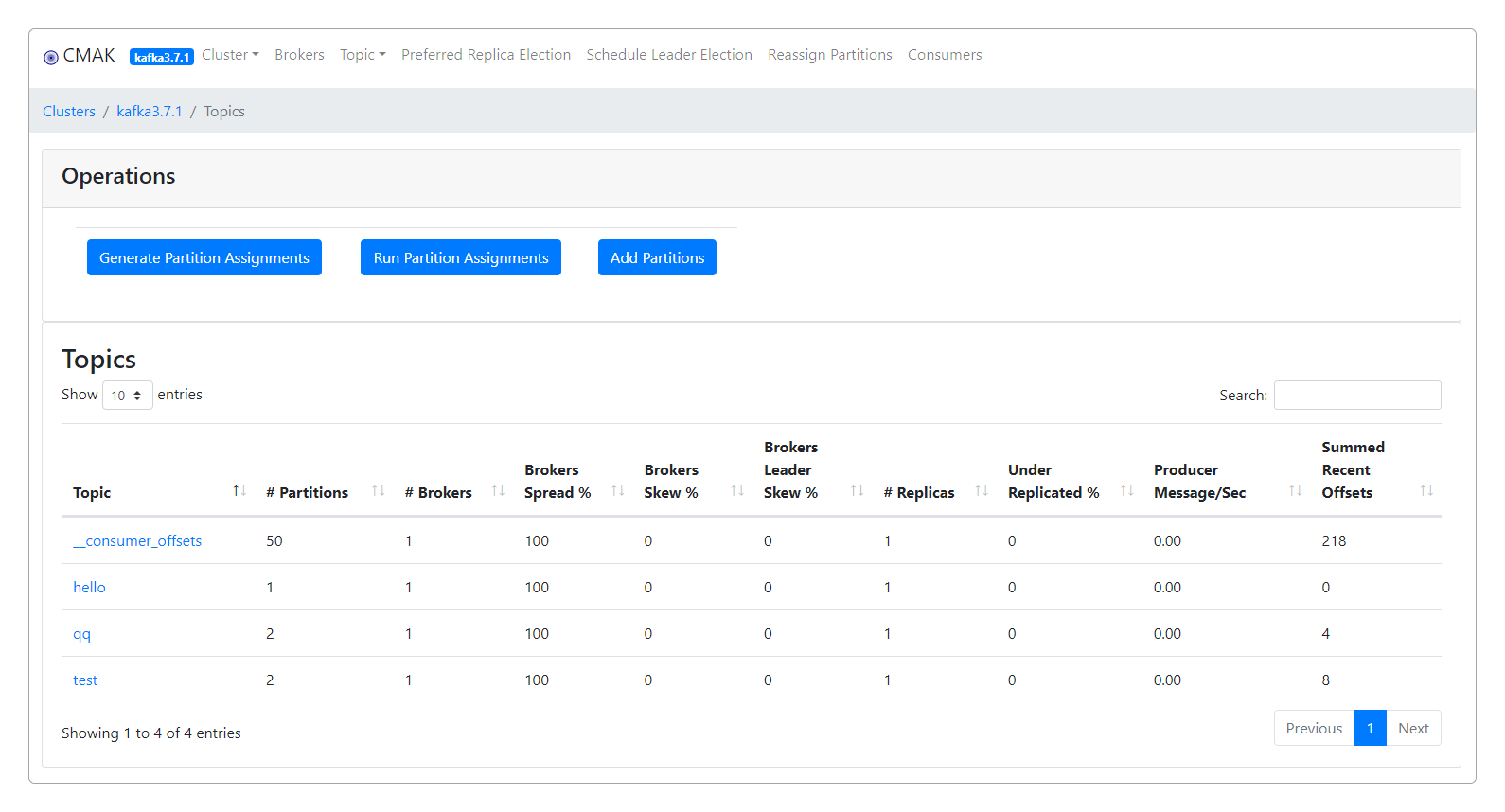This screenshot has height=812, width=1505.
Task: Go to Brokers page
Action: click(299, 55)
